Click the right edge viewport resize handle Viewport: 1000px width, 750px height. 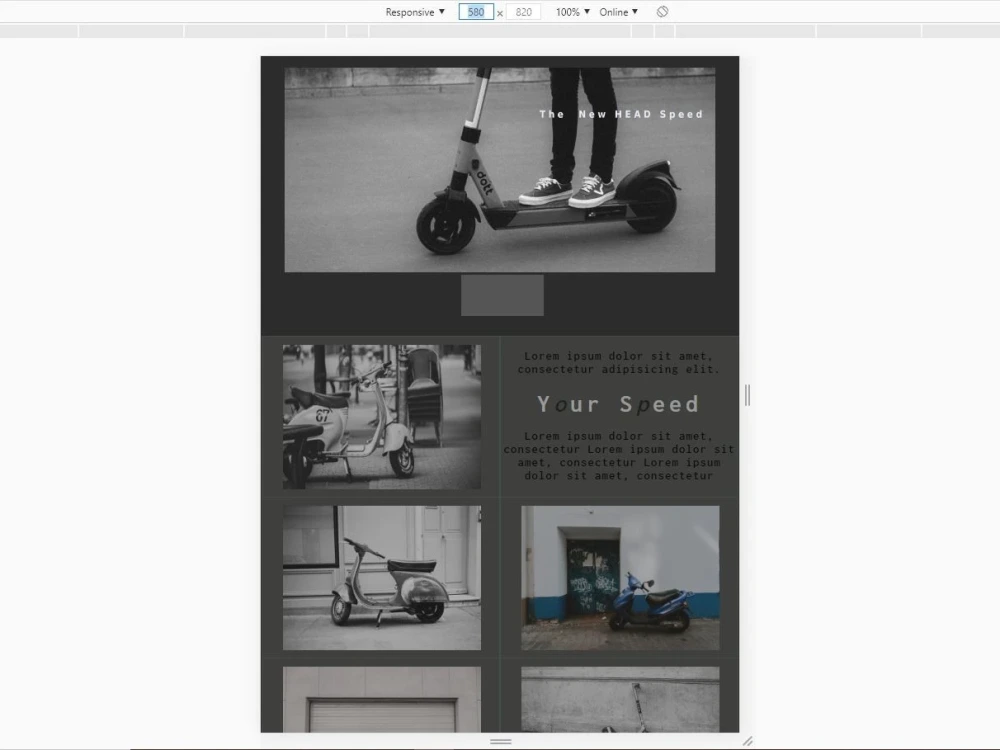tap(747, 395)
